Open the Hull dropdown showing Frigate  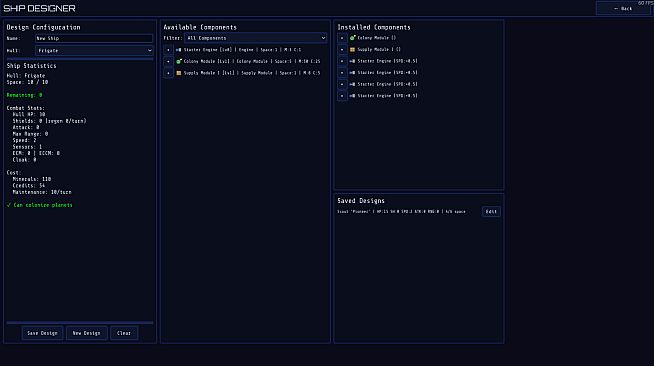94,50
